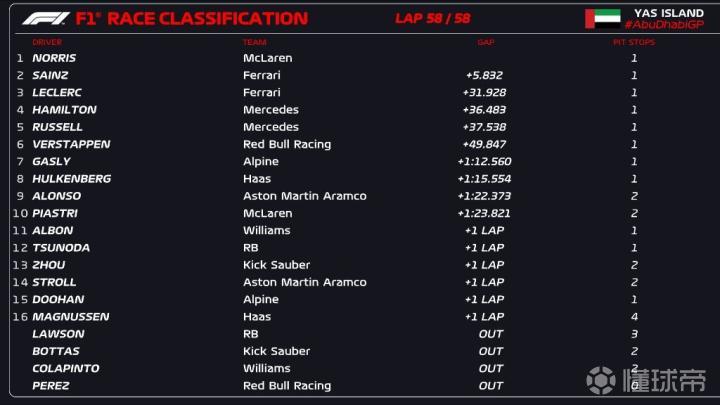Select the PEREZ row at the bottom
Screen dimensions: 720x405
[51, 386]
